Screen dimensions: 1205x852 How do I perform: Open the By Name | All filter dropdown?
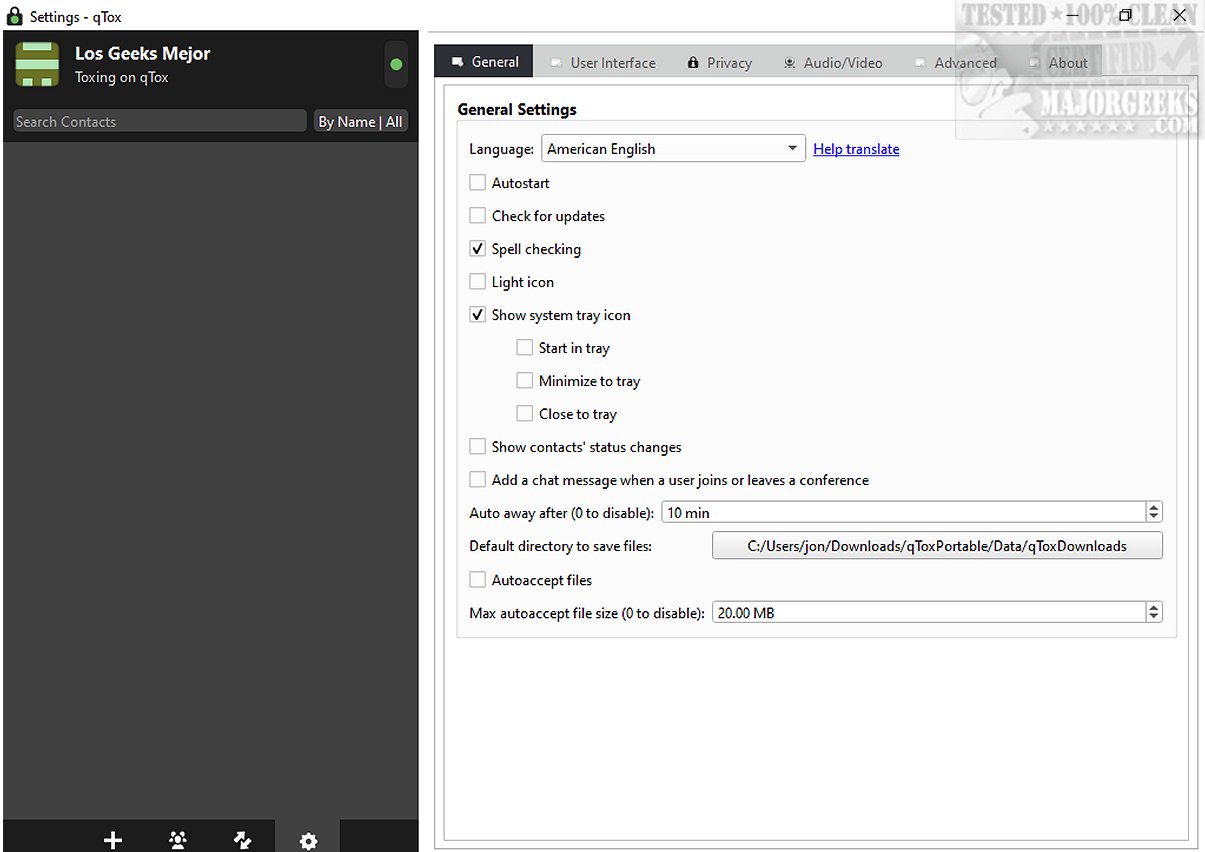click(x=360, y=122)
